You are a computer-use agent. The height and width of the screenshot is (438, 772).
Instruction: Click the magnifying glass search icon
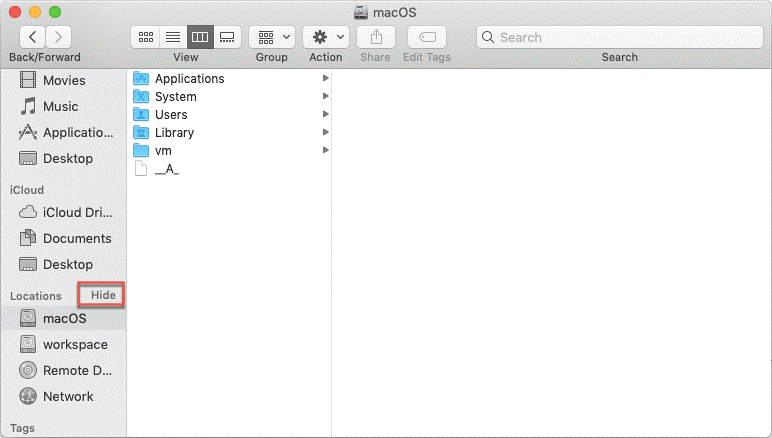pyautogui.click(x=487, y=37)
